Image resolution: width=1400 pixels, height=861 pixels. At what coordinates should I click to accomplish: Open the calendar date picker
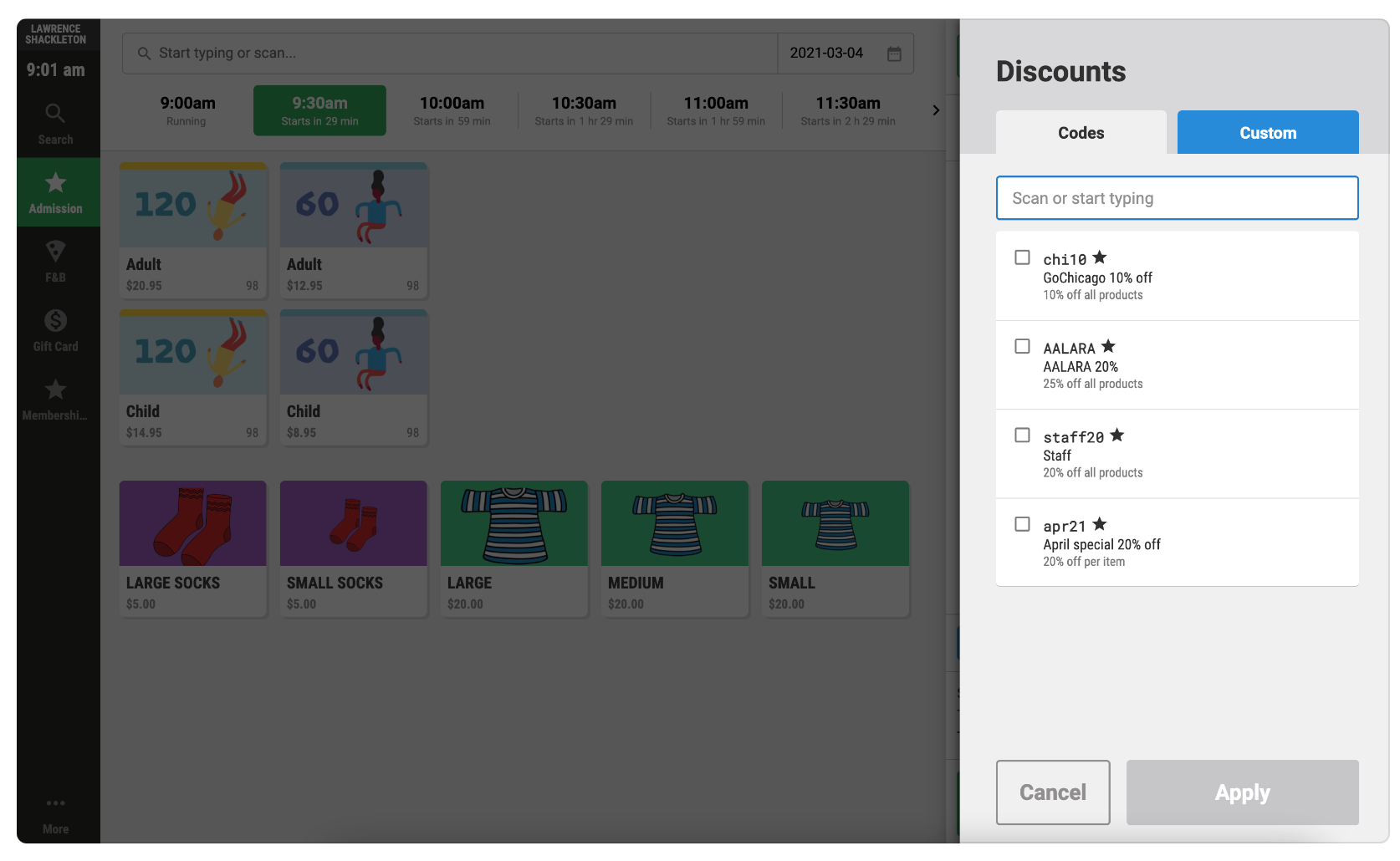coord(894,53)
